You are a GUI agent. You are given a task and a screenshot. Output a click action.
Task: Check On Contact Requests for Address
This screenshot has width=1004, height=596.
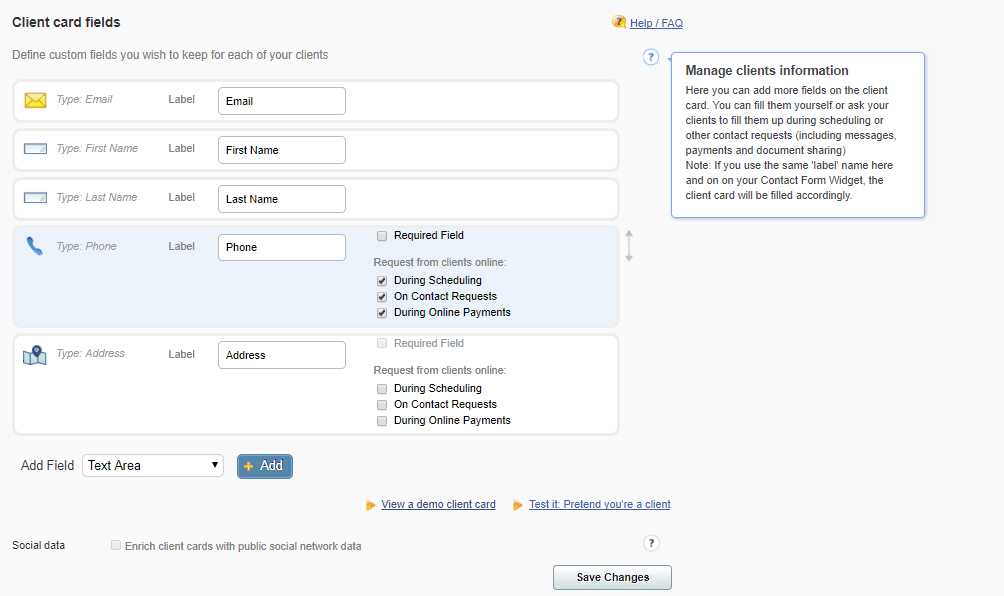pyautogui.click(x=382, y=405)
